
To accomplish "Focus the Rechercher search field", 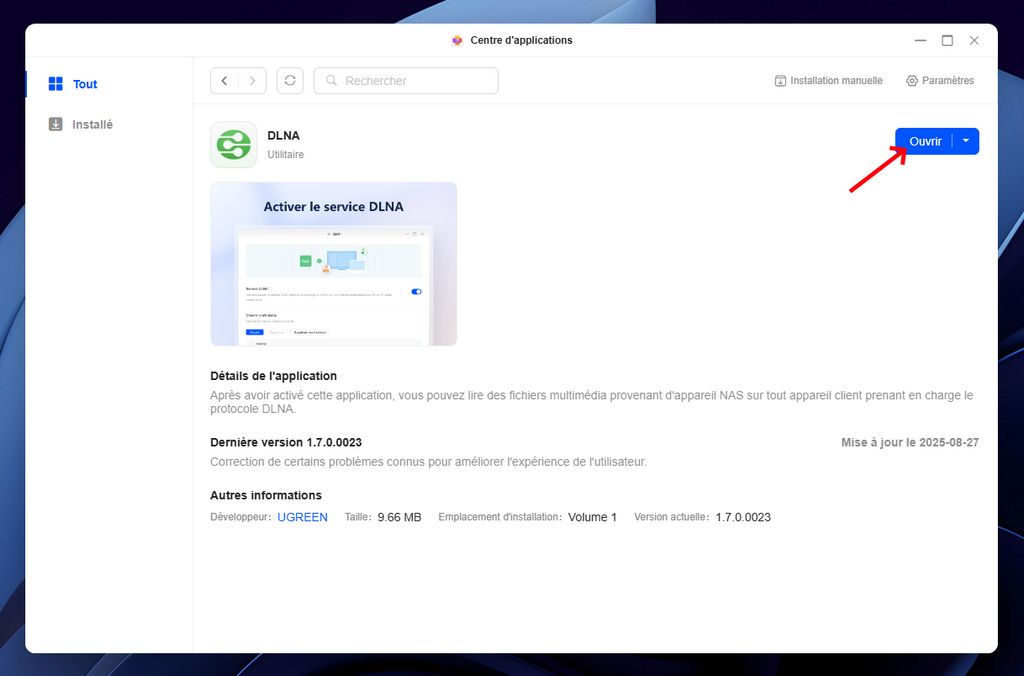I will pyautogui.click(x=415, y=81).
